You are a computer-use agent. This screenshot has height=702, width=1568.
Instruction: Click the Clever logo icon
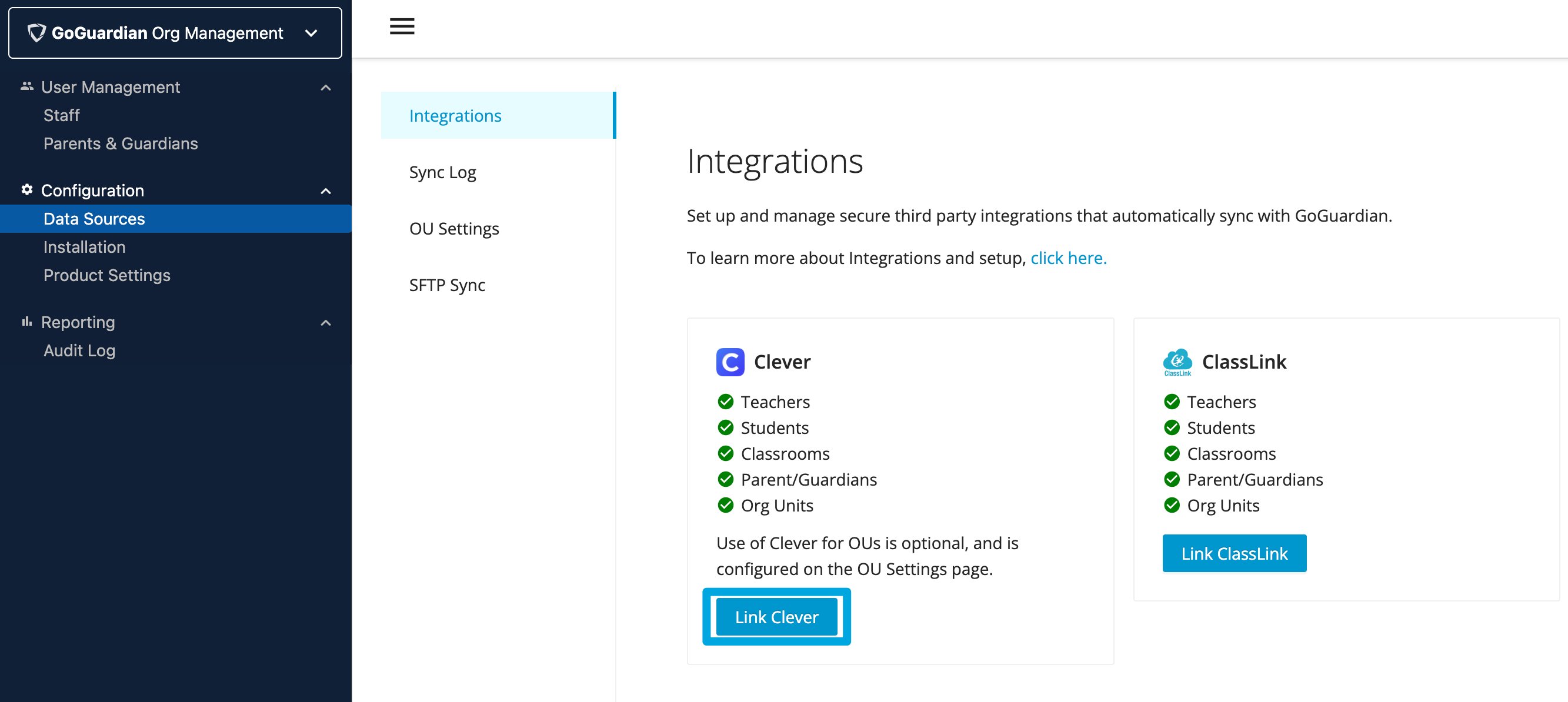(x=730, y=362)
